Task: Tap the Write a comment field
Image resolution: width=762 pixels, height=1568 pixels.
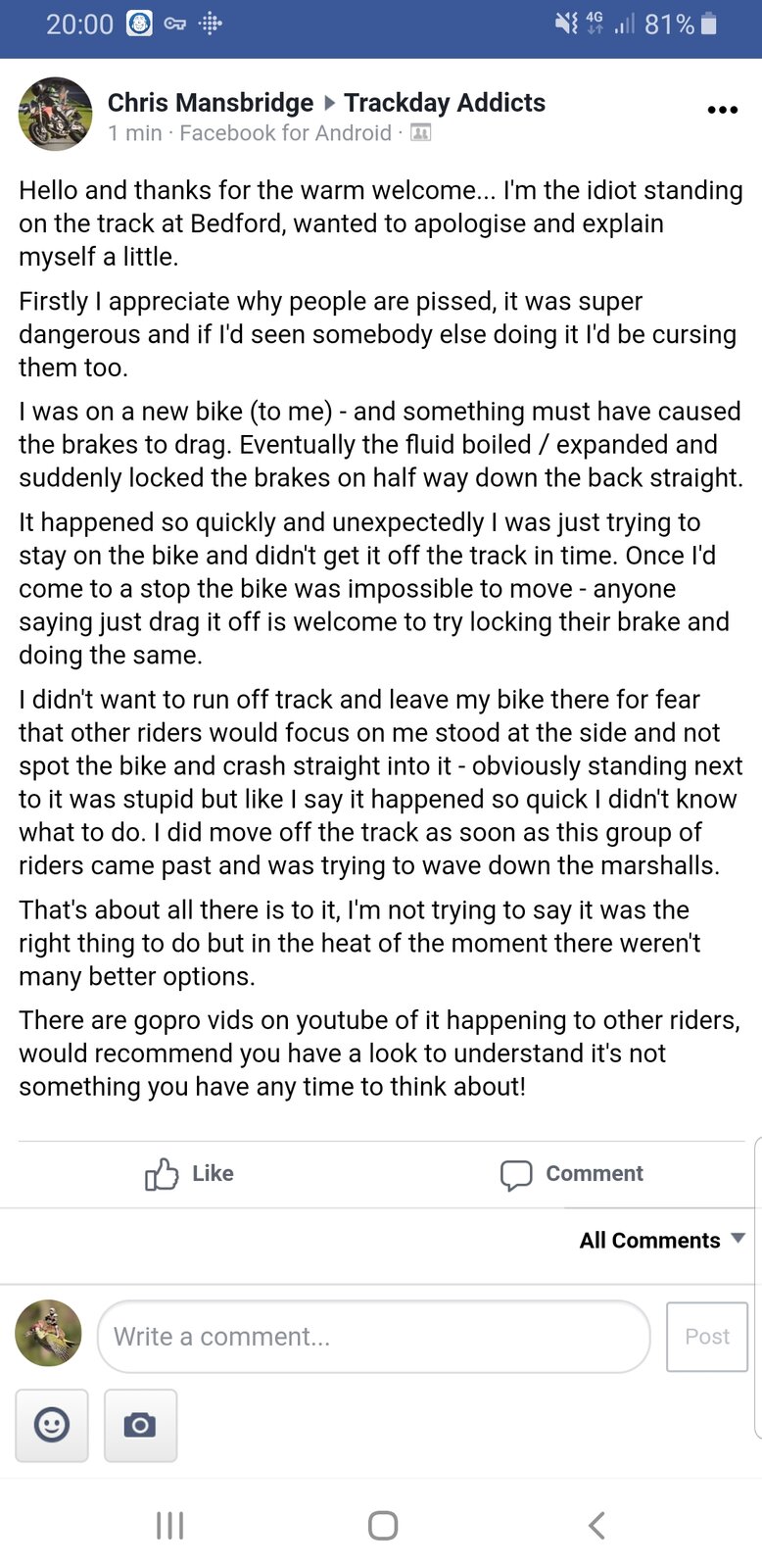Action: point(374,1337)
